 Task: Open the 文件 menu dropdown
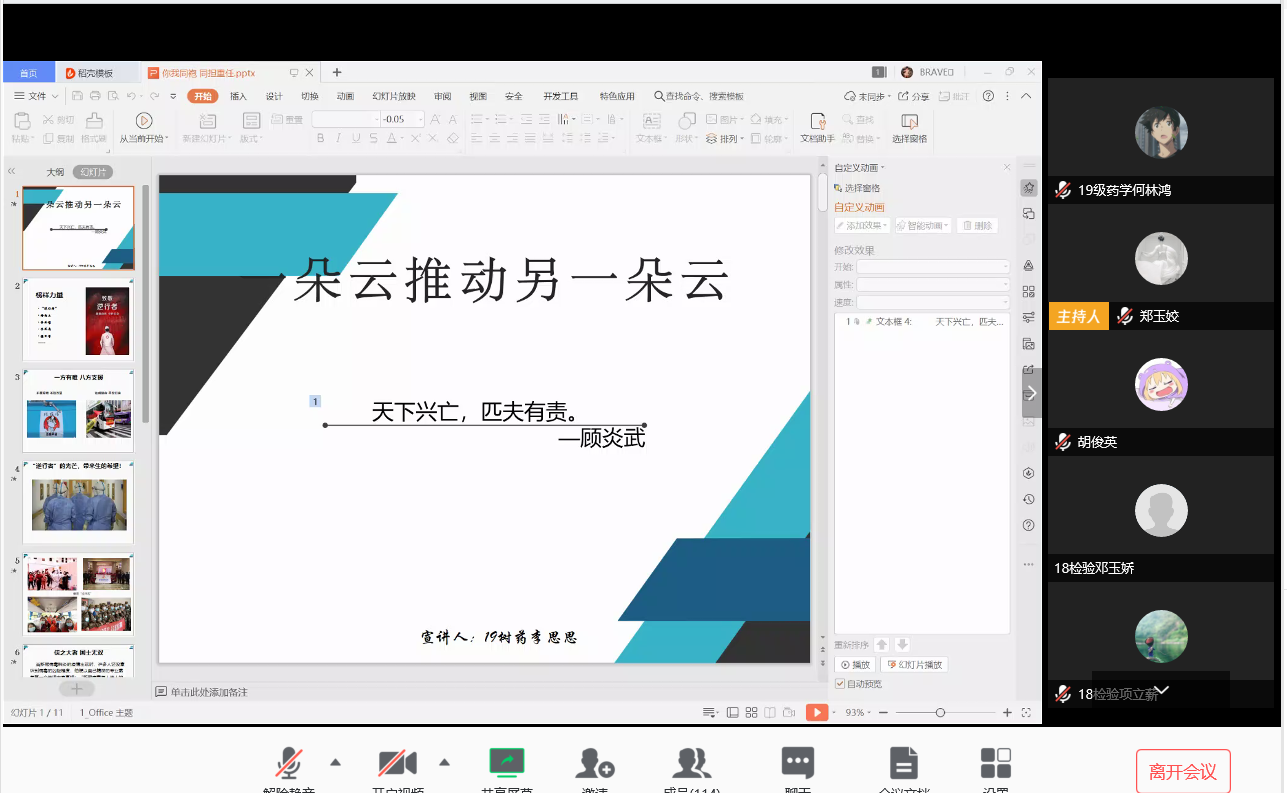37,96
